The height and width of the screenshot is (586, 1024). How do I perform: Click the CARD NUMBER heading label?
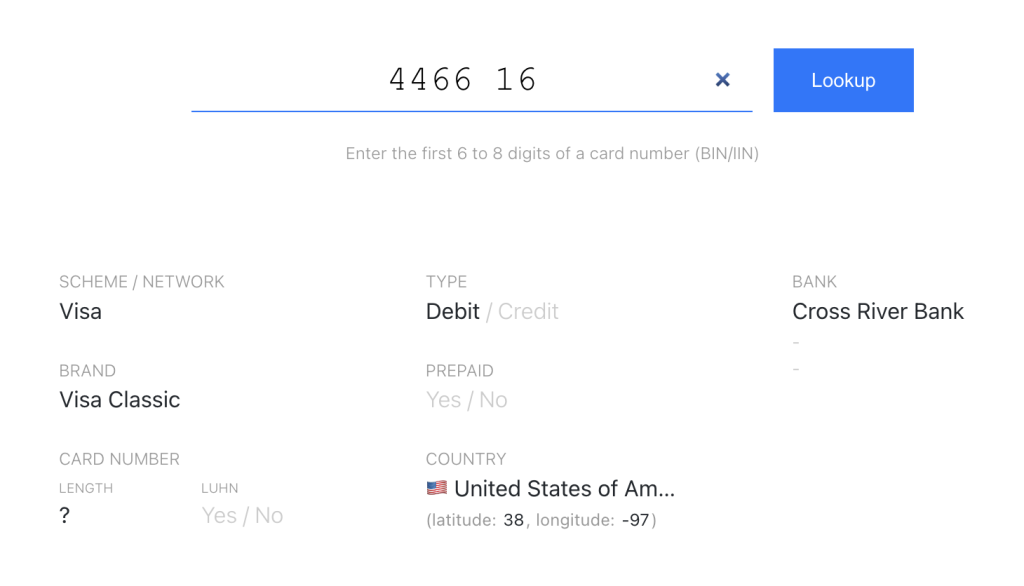(x=119, y=459)
